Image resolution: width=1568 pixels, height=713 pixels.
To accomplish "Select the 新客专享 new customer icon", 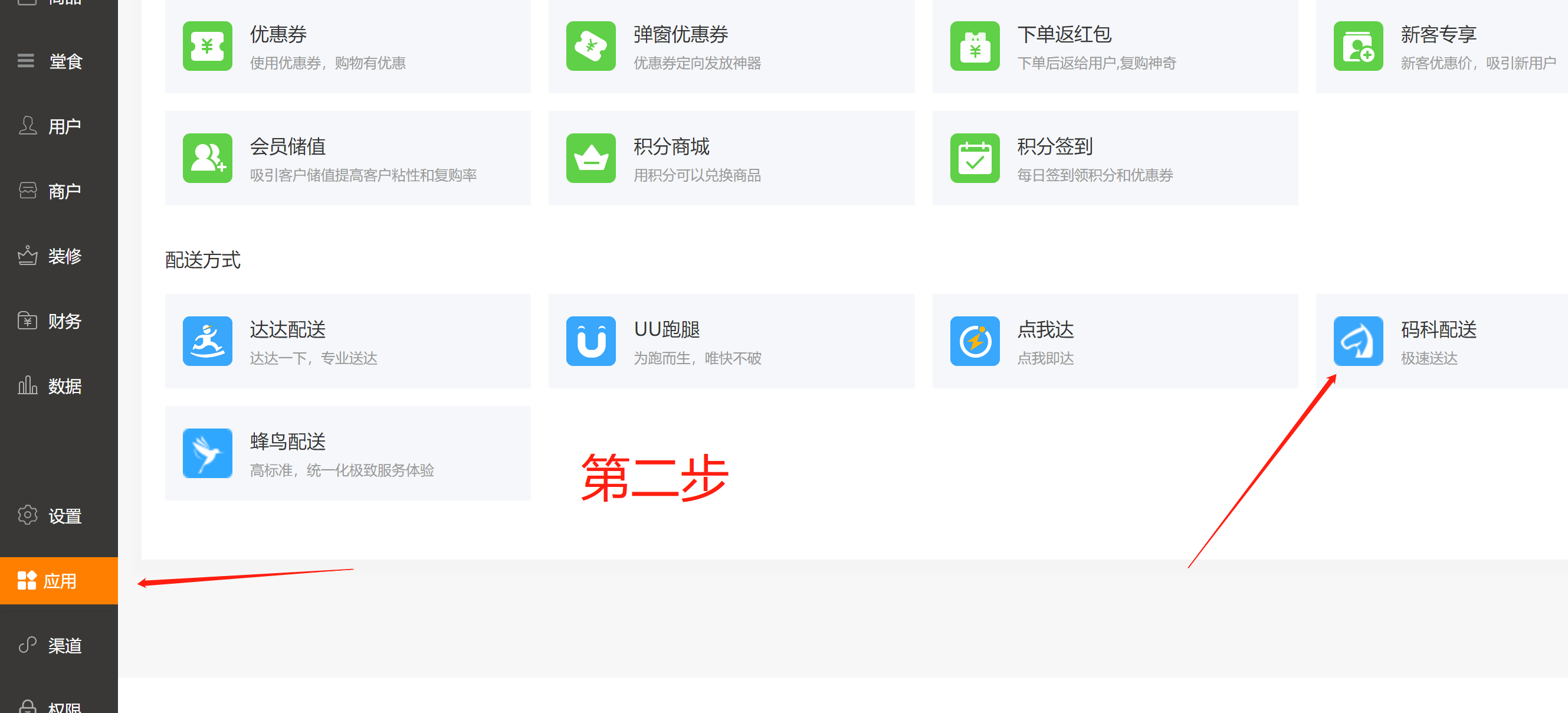I will click(1358, 46).
